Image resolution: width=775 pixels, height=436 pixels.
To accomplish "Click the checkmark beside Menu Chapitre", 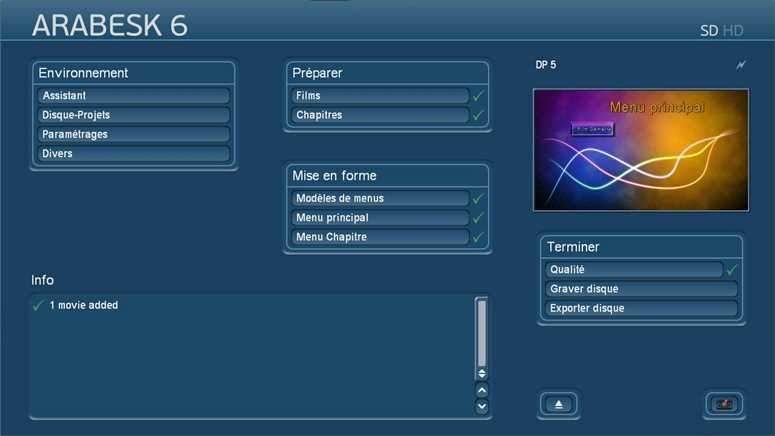I will click(477, 237).
